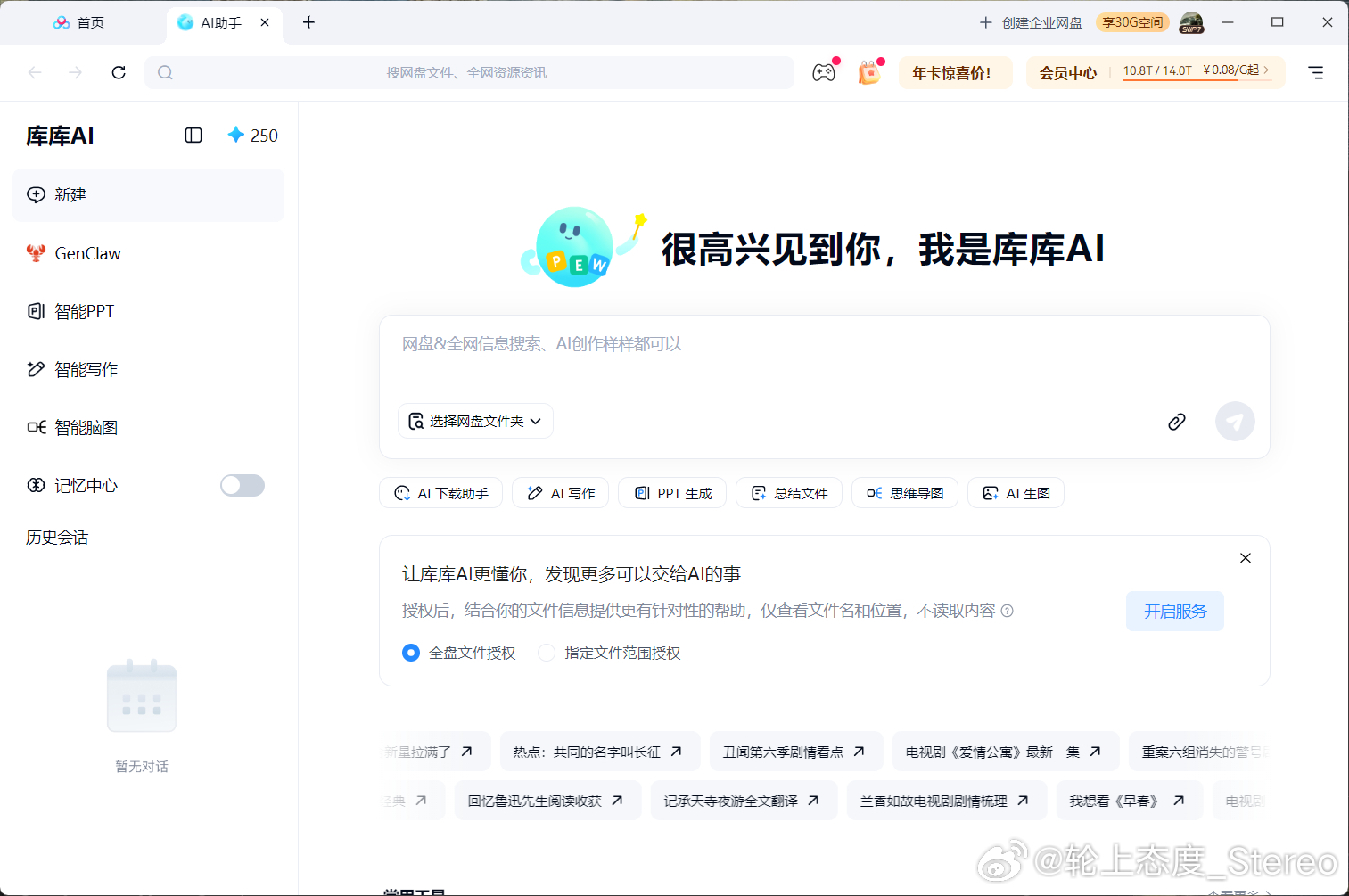Click the AI 生图 chip
This screenshot has height=896, width=1349.
(1016, 493)
